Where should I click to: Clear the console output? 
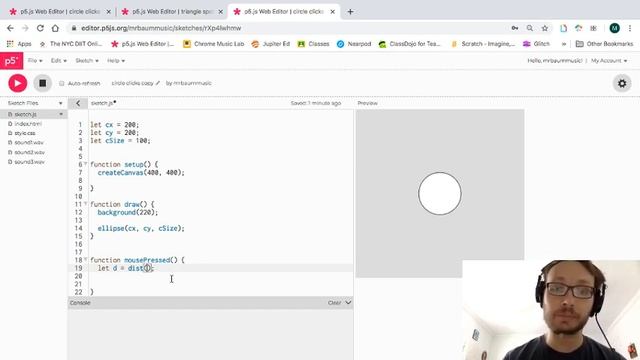click(334, 303)
